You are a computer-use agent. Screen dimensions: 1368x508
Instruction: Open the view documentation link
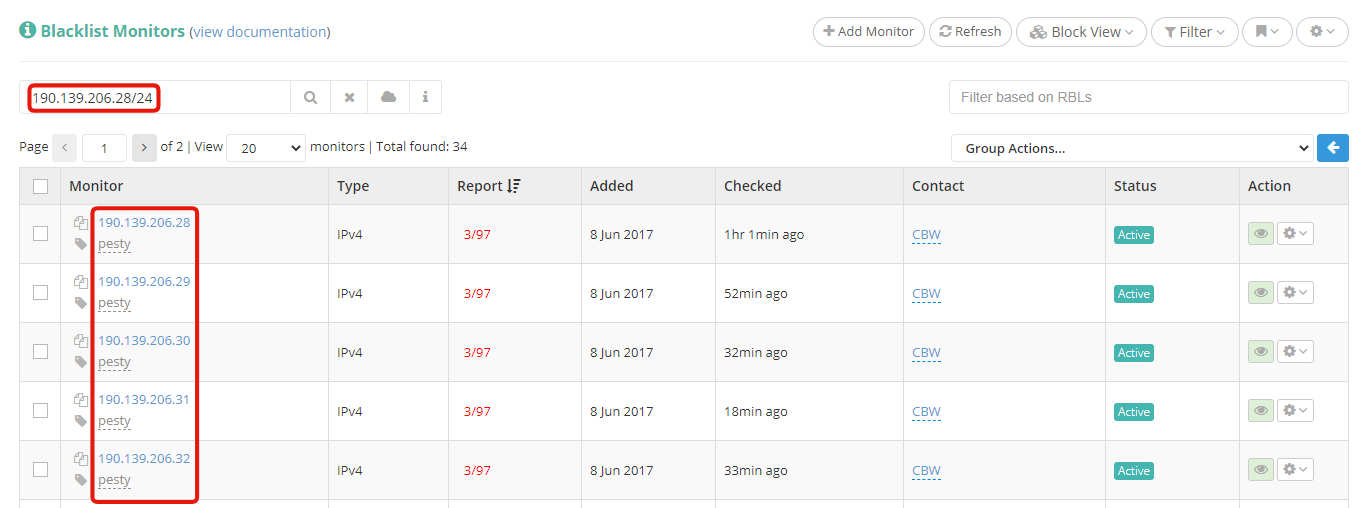[x=260, y=32]
